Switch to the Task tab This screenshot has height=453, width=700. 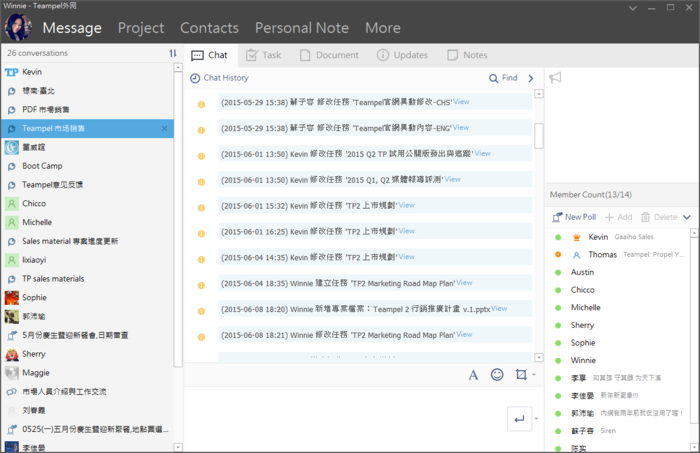(263, 55)
